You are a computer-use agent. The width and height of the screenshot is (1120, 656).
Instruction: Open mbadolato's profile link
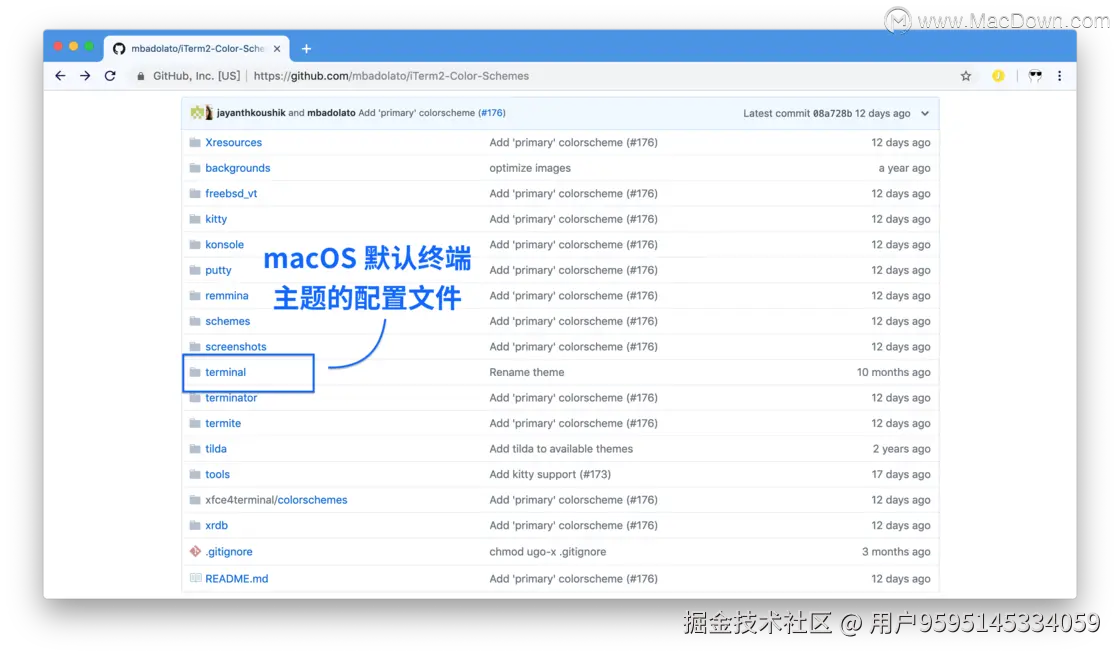coord(331,113)
